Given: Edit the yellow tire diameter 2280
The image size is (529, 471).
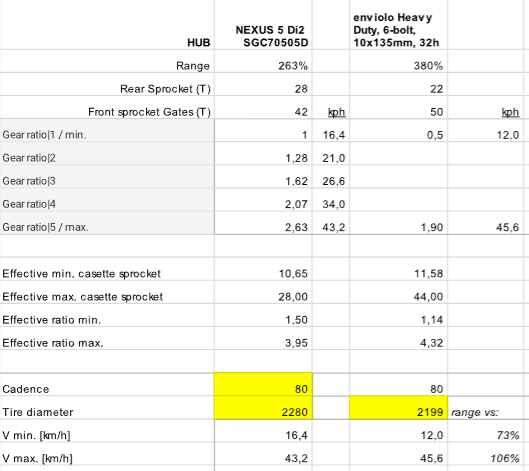Looking at the screenshot, I should [x=263, y=408].
